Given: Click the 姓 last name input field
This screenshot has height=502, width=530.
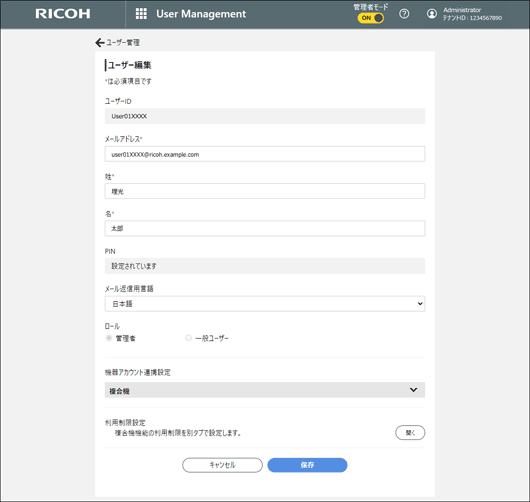Looking at the screenshot, I should [x=265, y=191].
